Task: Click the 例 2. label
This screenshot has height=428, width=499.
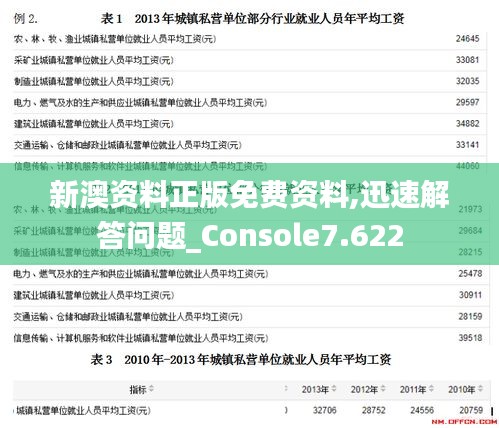Action: point(26,19)
